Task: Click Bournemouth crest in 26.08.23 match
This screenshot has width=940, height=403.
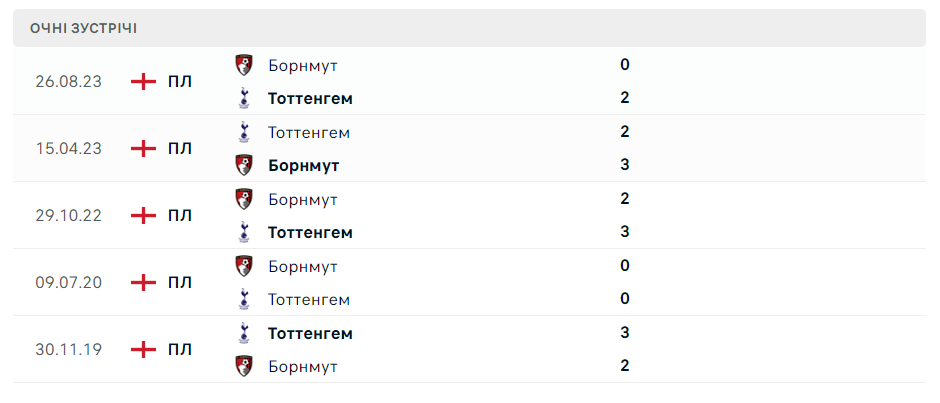Action: click(x=243, y=65)
